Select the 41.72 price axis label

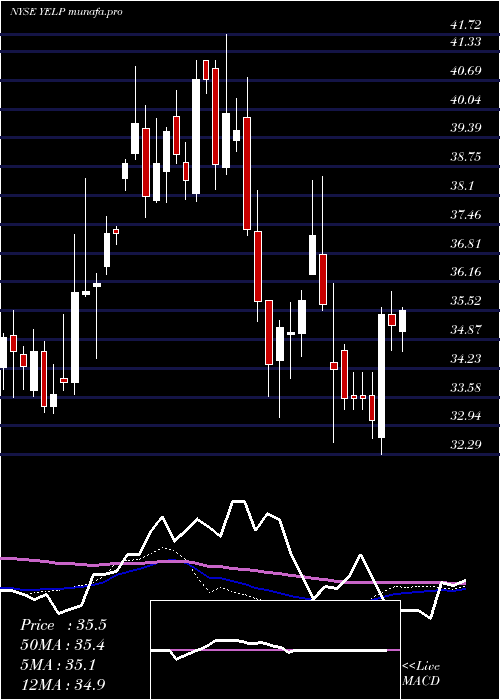[x=466, y=25]
